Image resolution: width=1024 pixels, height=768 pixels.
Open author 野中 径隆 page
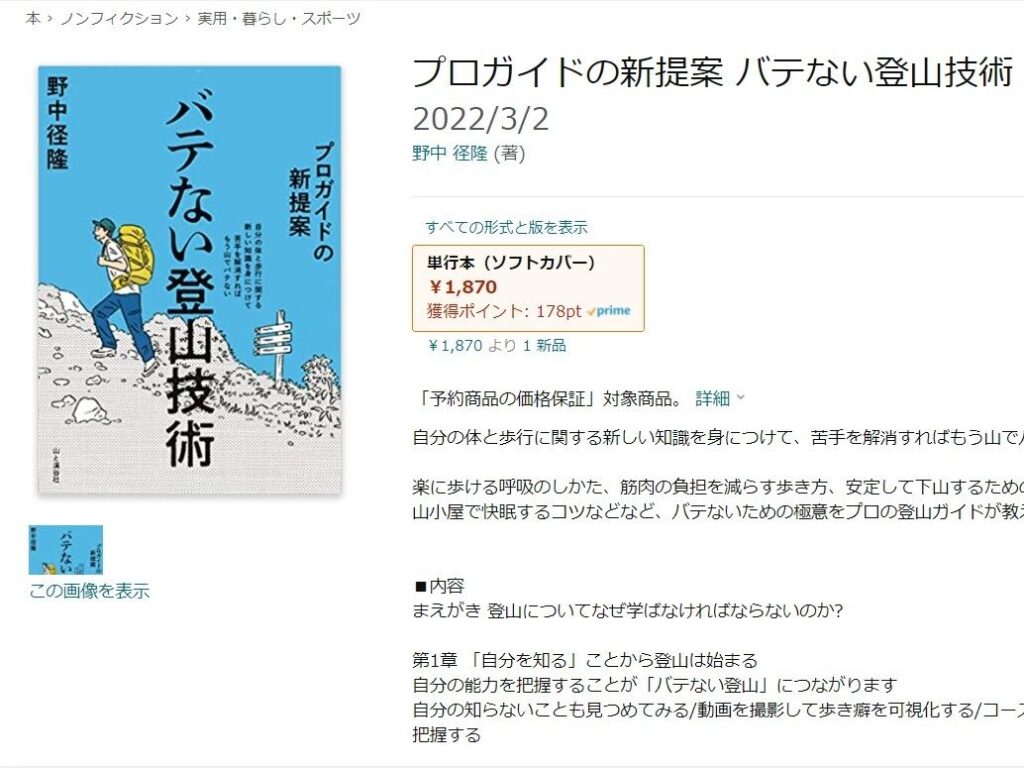pos(450,153)
